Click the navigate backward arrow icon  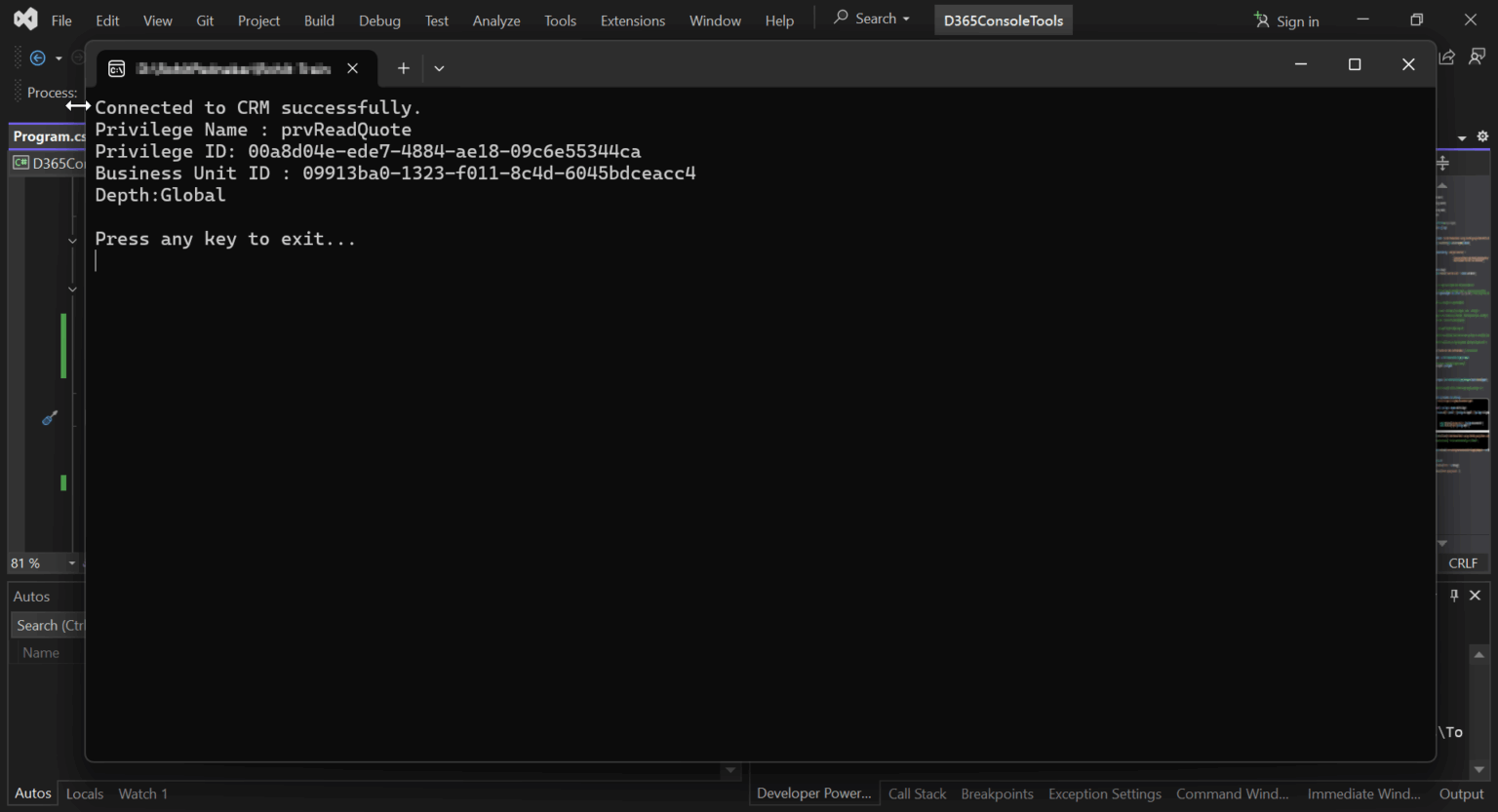coord(38,58)
